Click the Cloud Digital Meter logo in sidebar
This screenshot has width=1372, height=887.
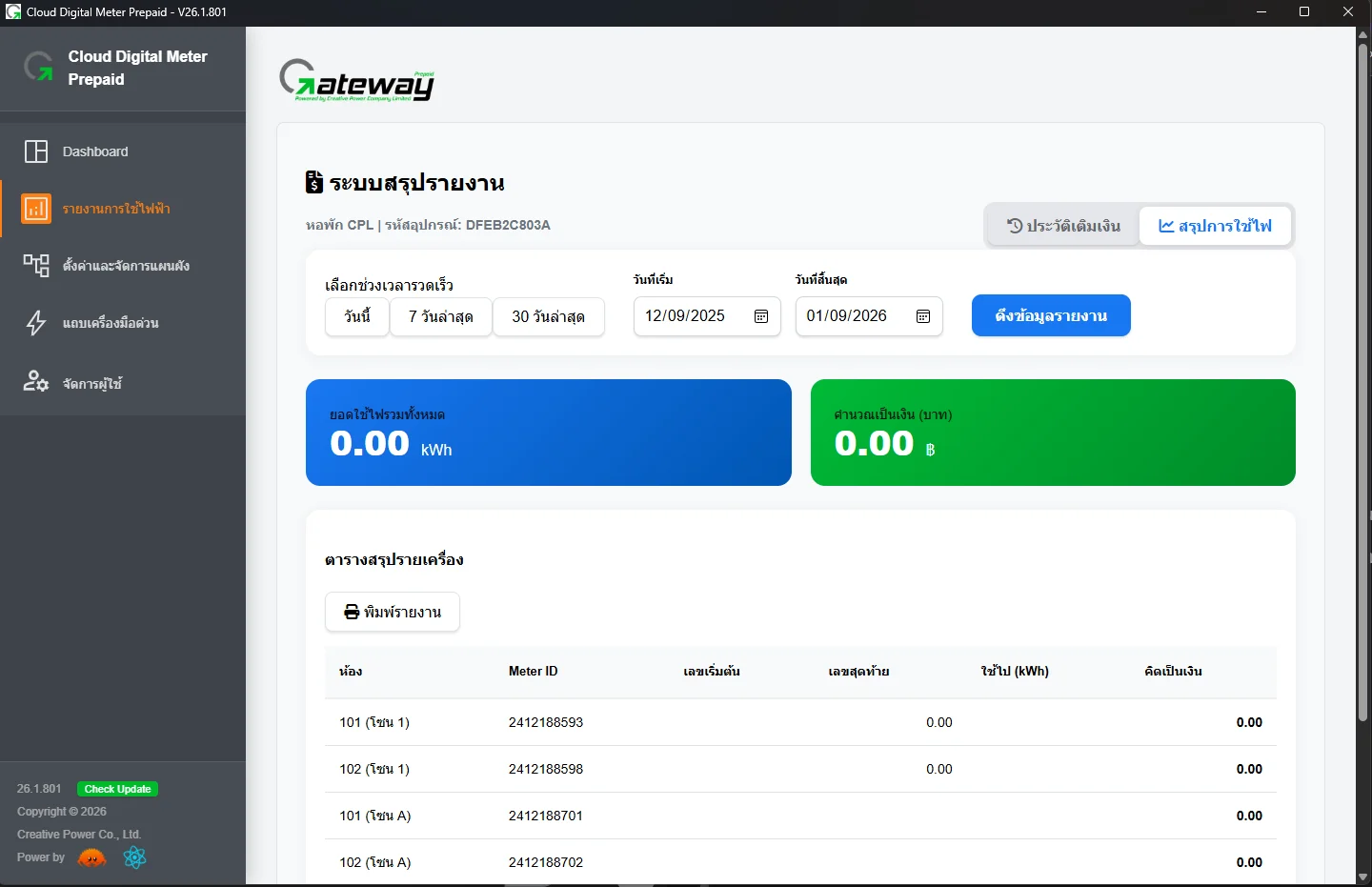click(x=39, y=67)
